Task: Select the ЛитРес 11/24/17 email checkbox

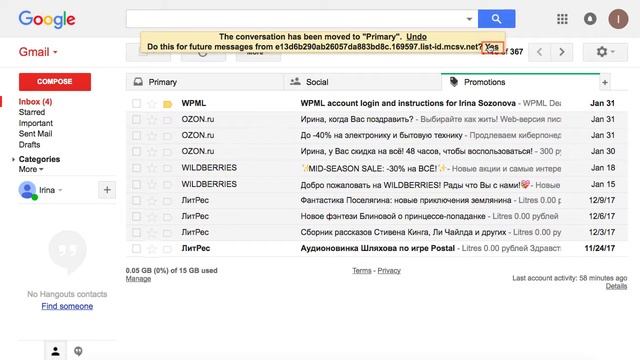Action: point(136,248)
